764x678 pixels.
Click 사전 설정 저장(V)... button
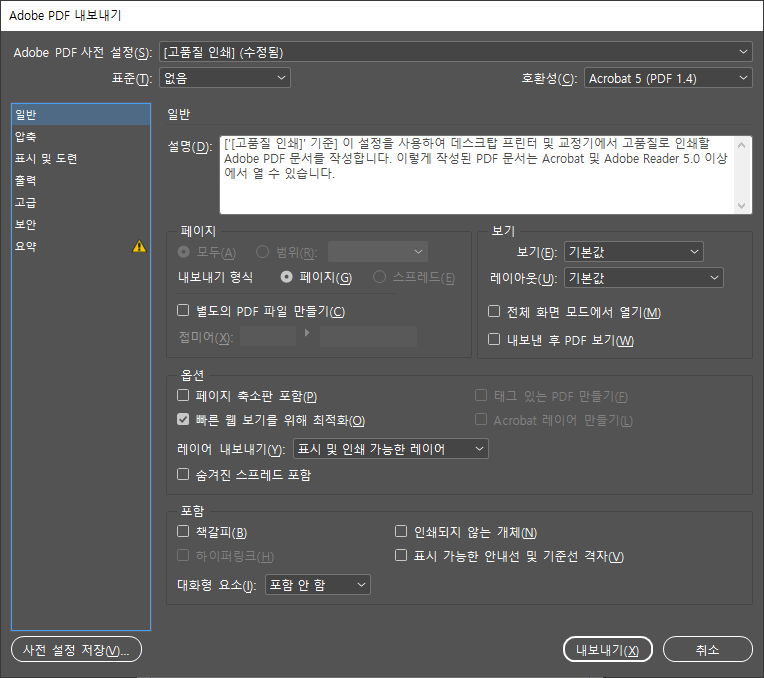76,649
